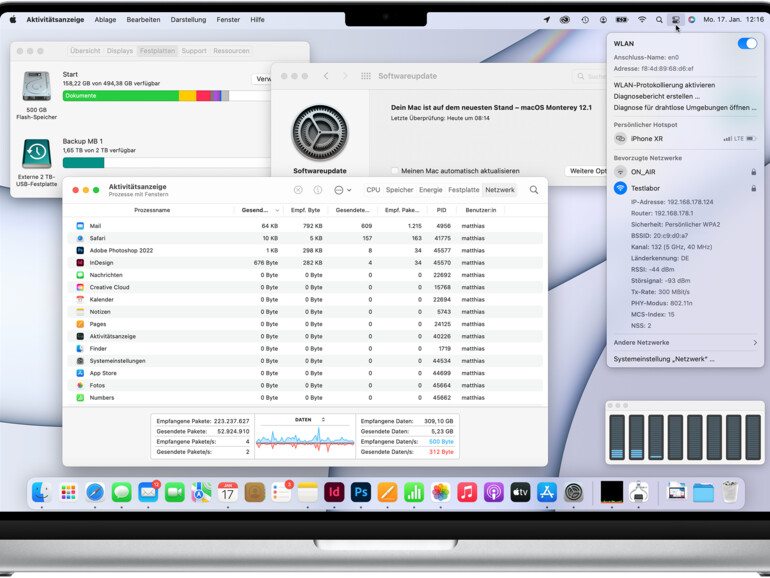The width and height of the screenshot is (770, 578).
Task: Click show-all grid icon in Softwareupdate window
Action: (x=366, y=76)
